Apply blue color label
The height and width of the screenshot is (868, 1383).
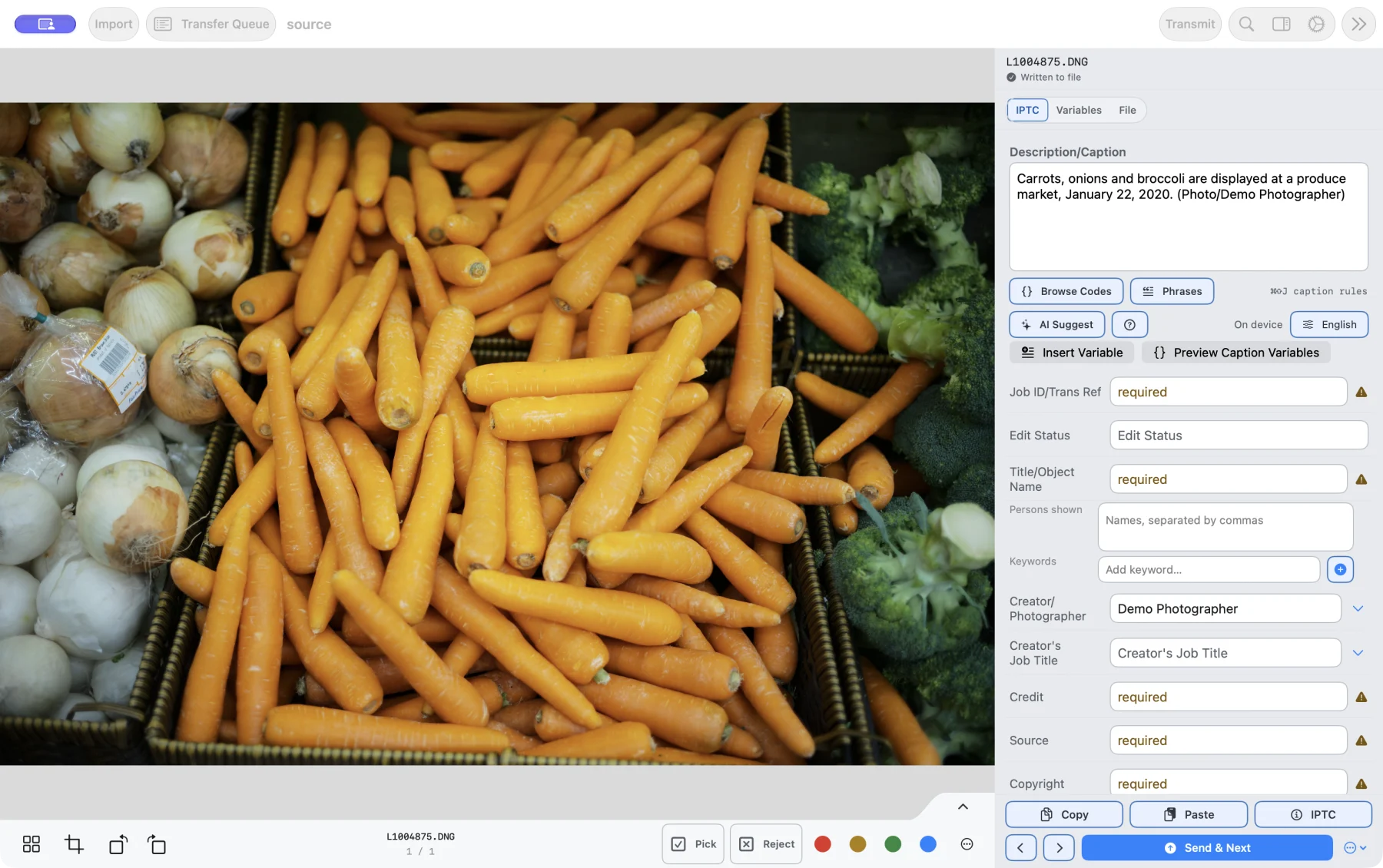928,844
